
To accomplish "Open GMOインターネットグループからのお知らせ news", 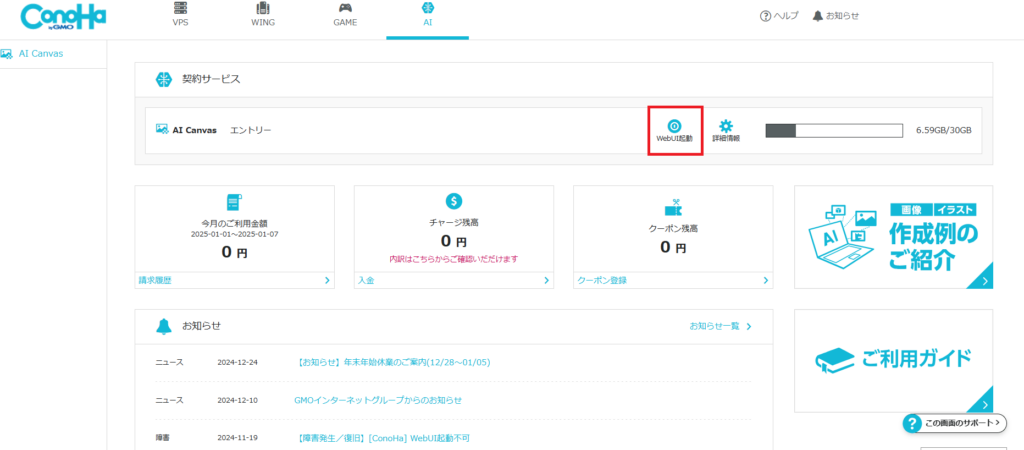I will pos(379,400).
